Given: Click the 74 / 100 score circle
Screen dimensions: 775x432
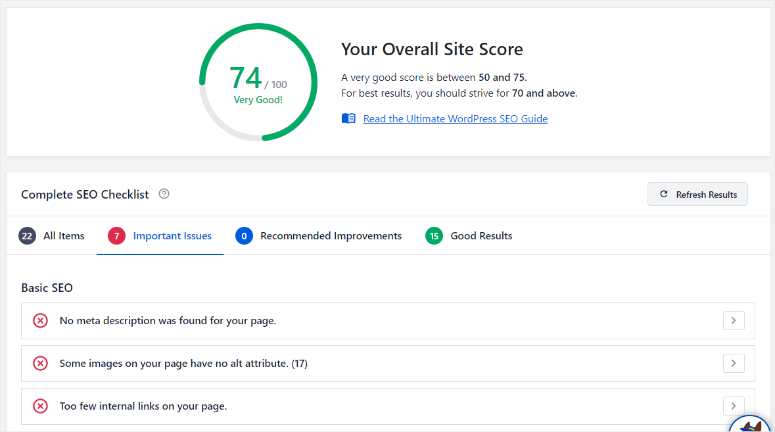Looking at the screenshot, I should 258,82.
